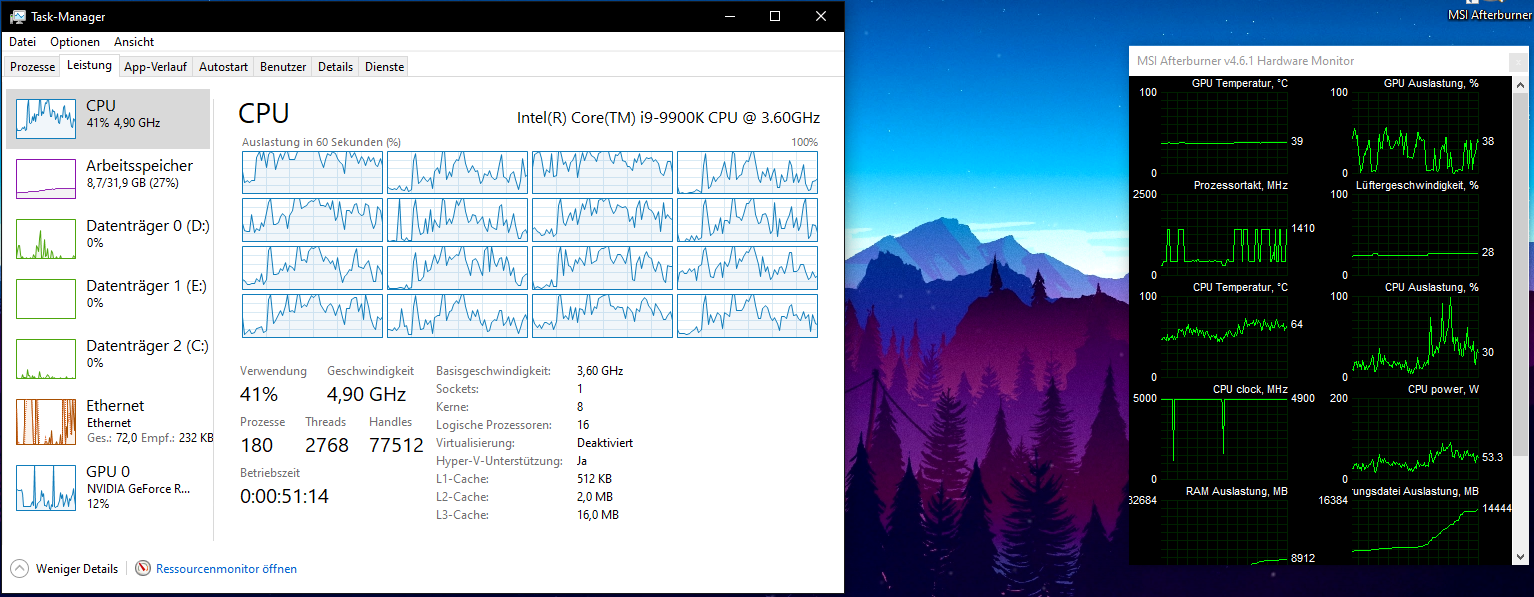Click the 1410 reading beside Prozessortakt graph
The image size is (1534, 597).
[x=1303, y=228]
